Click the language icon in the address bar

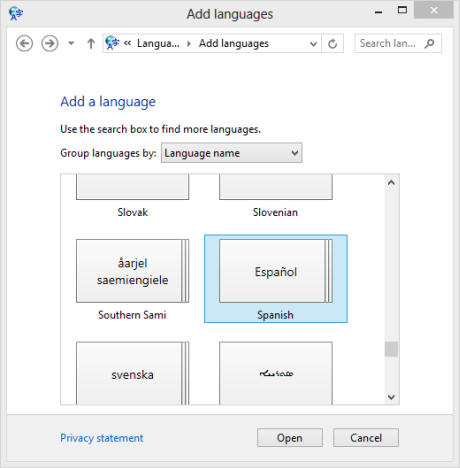(112, 43)
